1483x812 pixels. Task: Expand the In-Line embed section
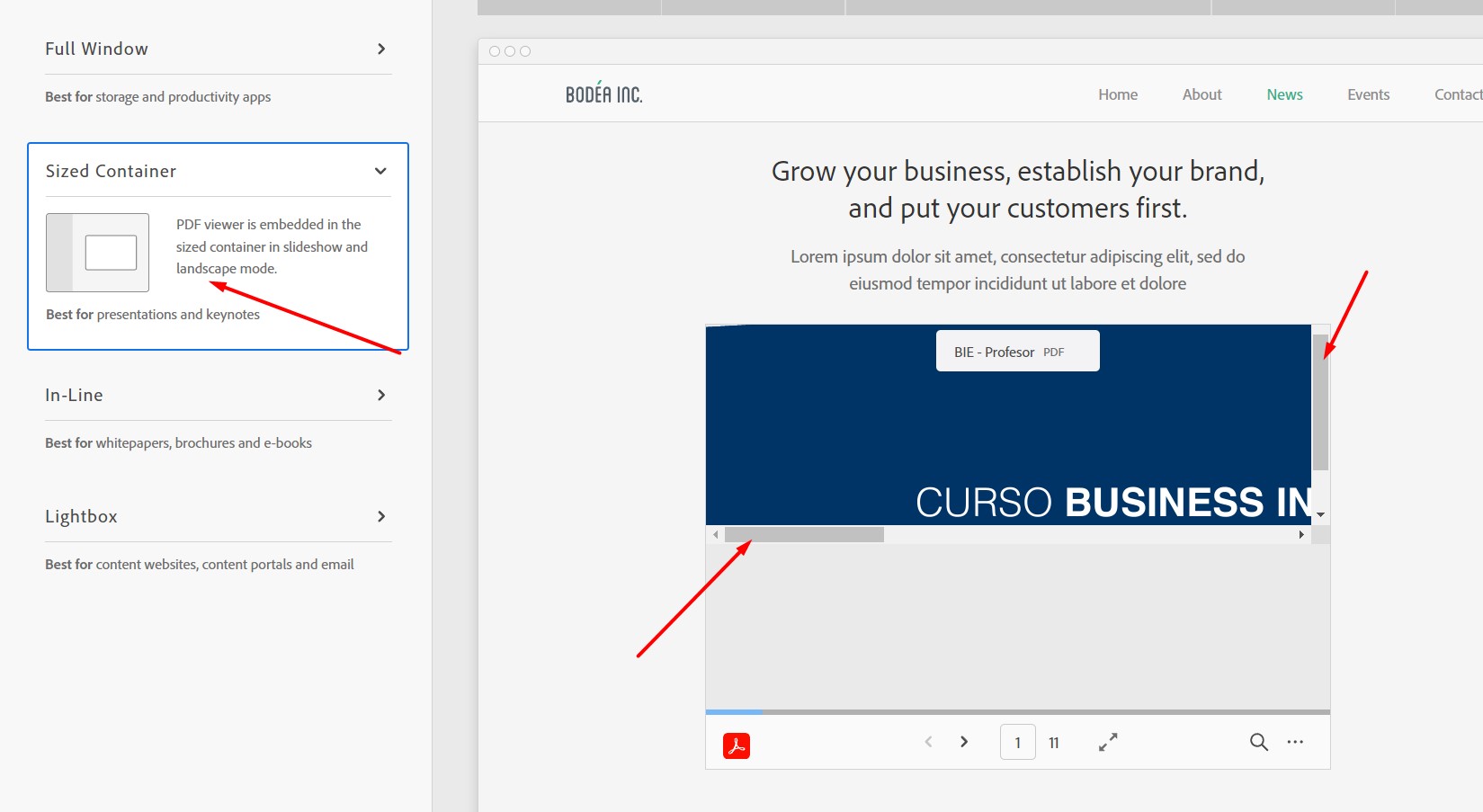380,395
